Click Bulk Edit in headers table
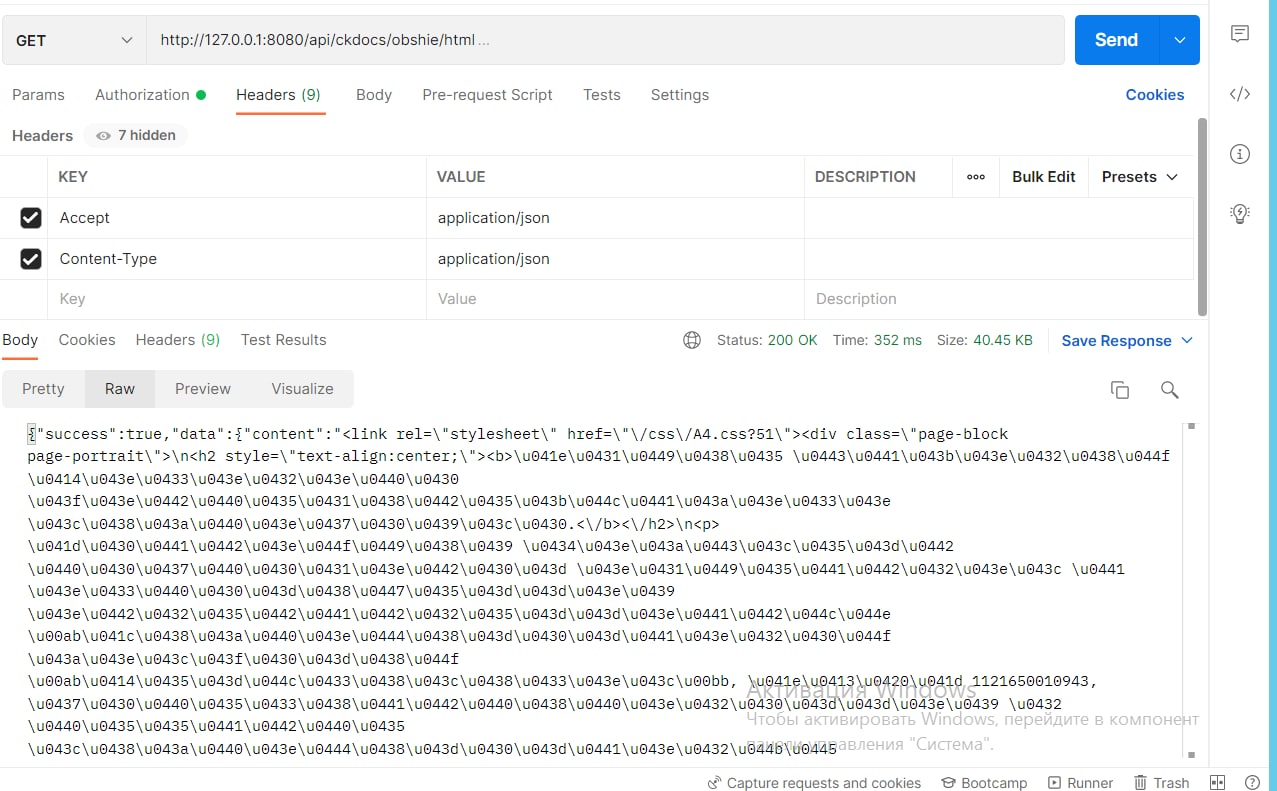 click(x=1044, y=177)
